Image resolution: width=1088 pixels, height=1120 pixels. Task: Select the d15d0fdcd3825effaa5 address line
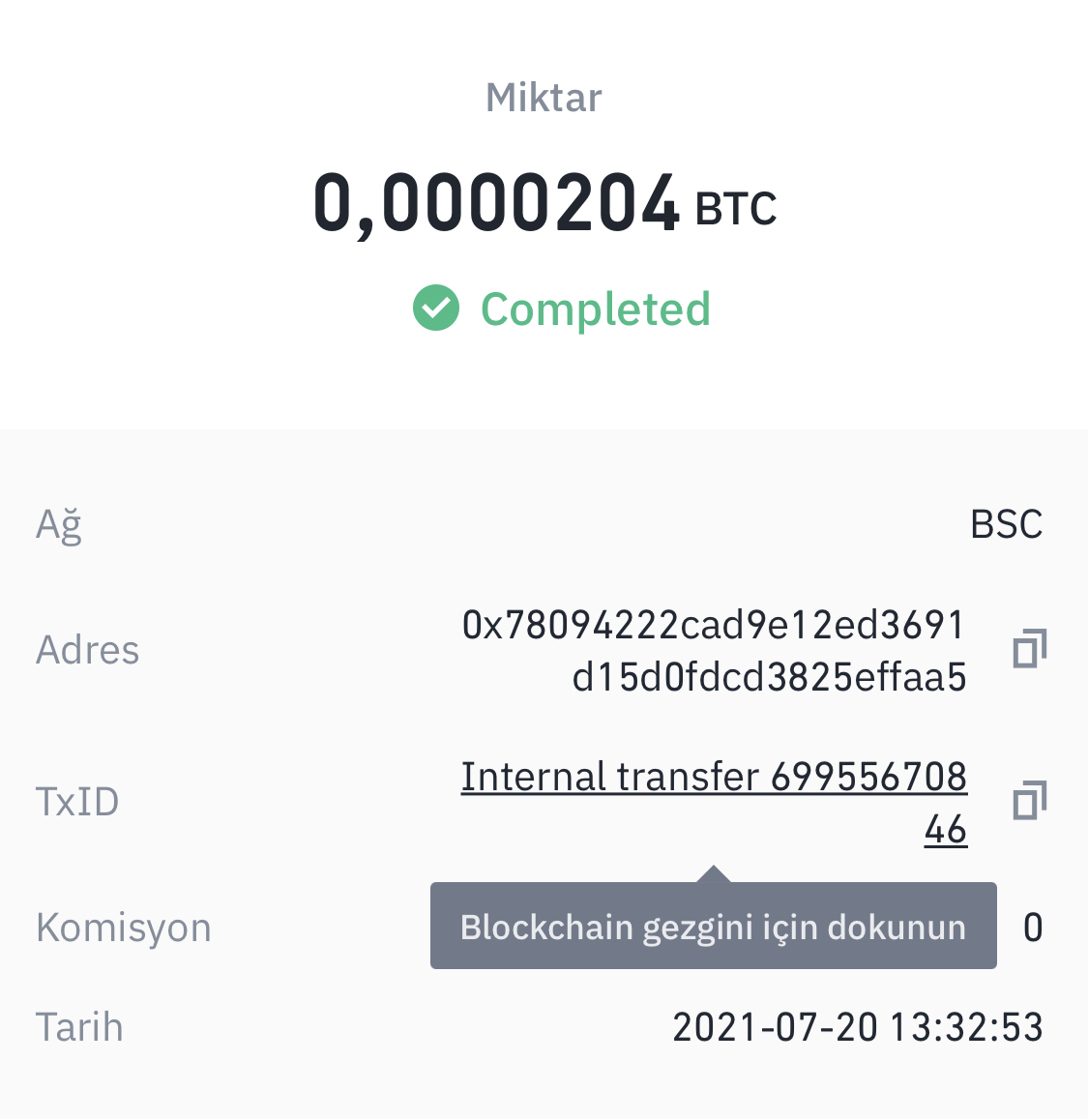pyautogui.click(x=770, y=677)
